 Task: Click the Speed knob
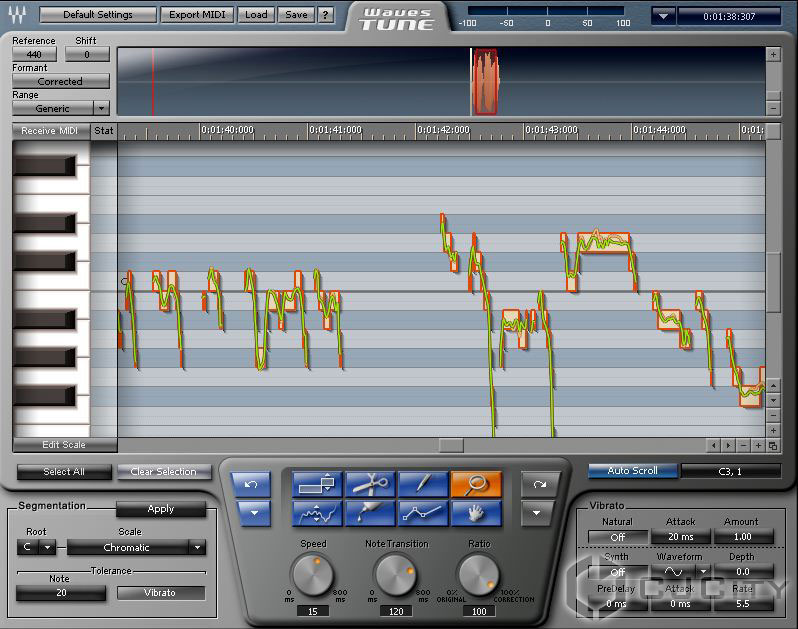[312, 575]
